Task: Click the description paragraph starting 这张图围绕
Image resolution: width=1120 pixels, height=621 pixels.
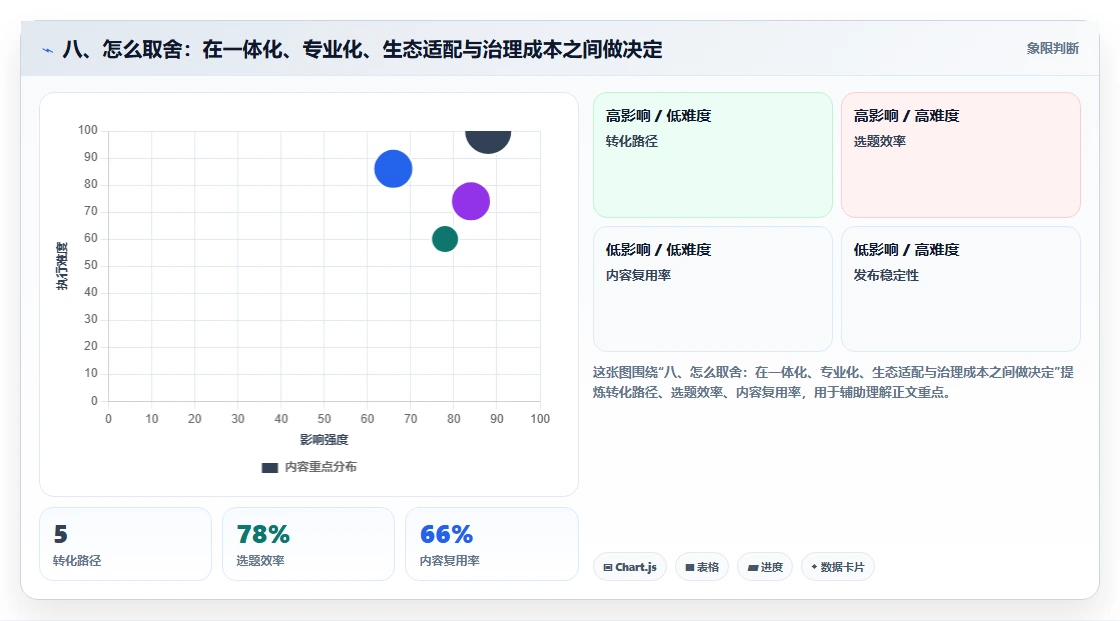Action: [x=833, y=382]
